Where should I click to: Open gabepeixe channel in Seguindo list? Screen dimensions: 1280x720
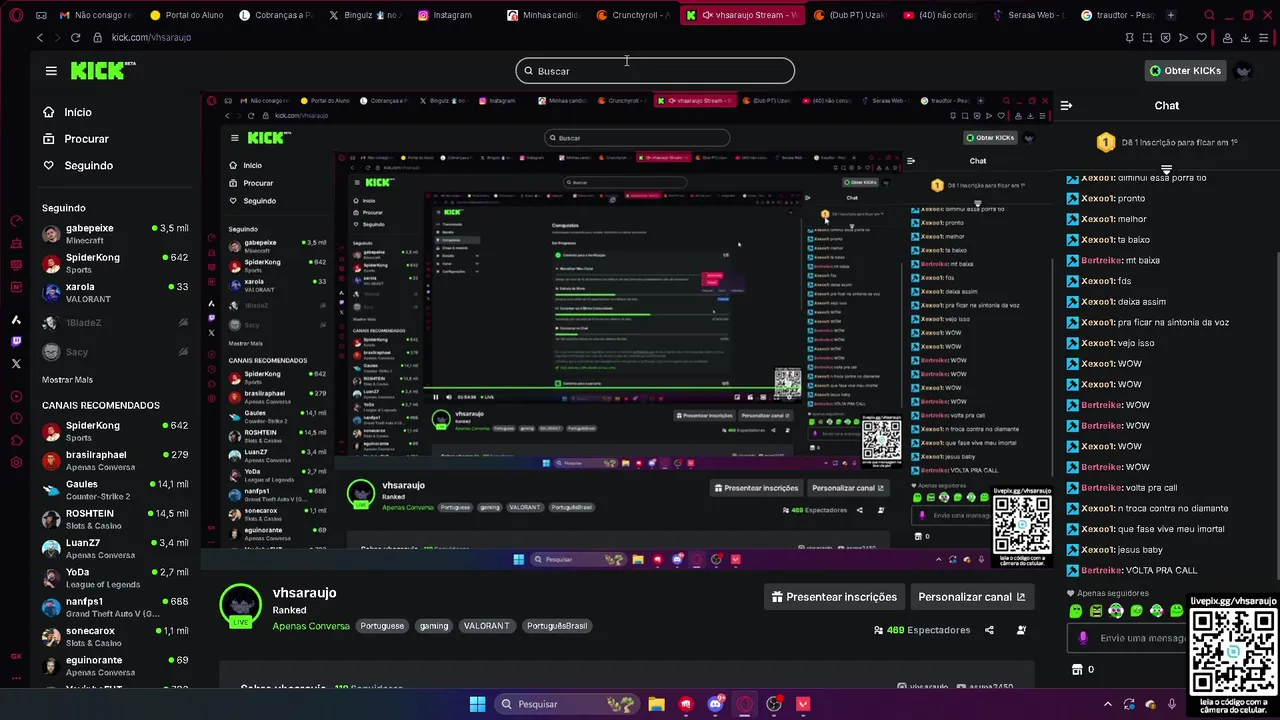click(x=114, y=234)
